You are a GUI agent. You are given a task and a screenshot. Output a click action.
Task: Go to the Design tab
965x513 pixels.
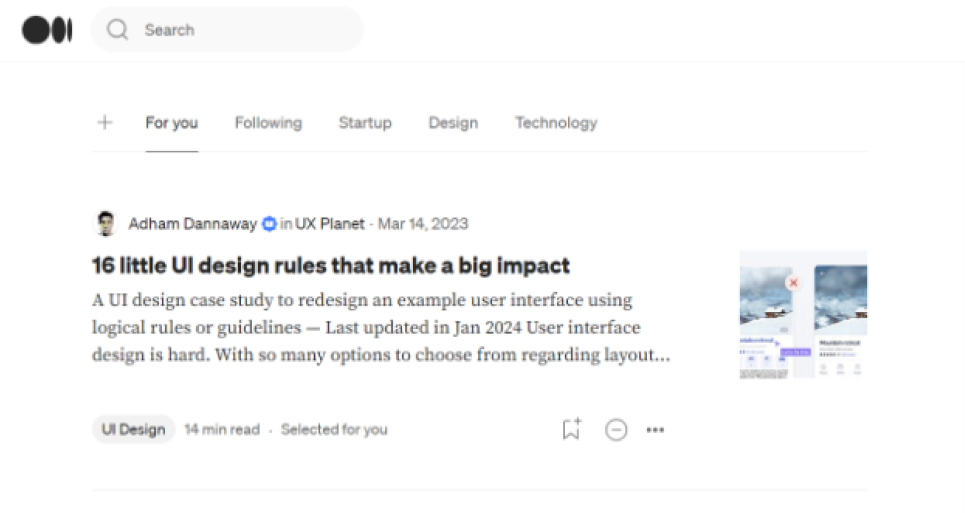[453, 123]
